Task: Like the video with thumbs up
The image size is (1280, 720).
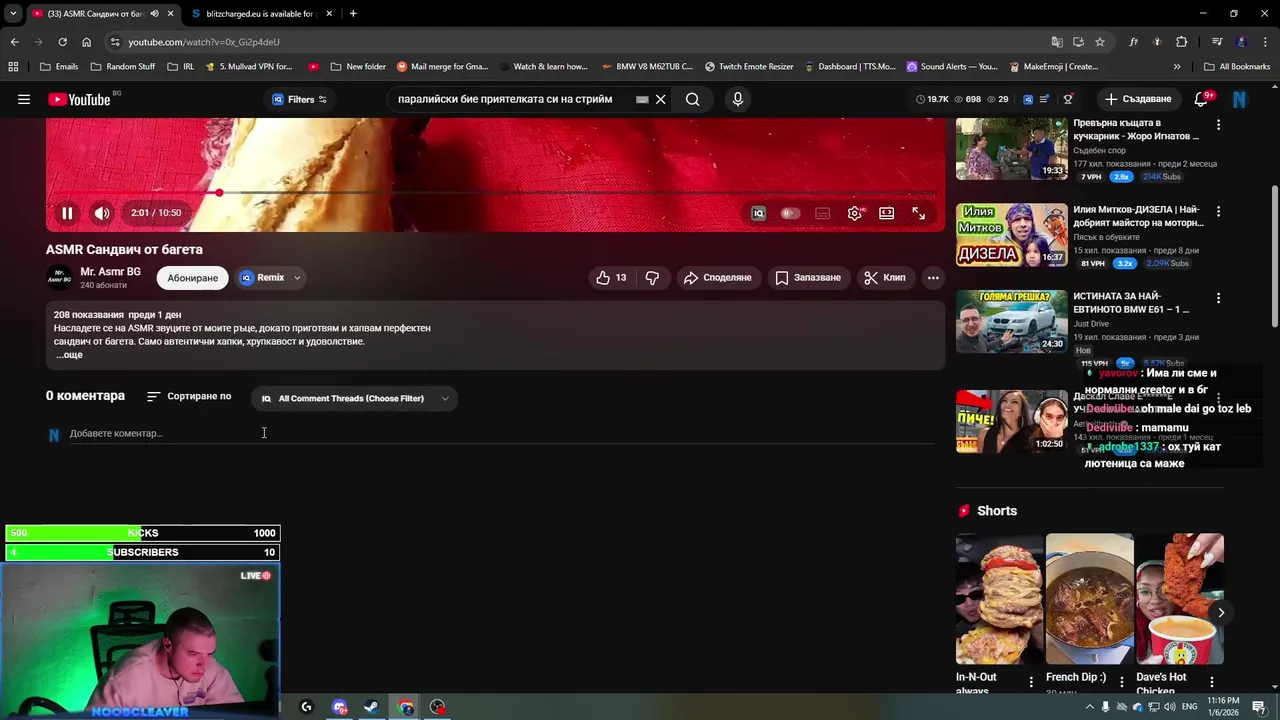Action: 611,278
